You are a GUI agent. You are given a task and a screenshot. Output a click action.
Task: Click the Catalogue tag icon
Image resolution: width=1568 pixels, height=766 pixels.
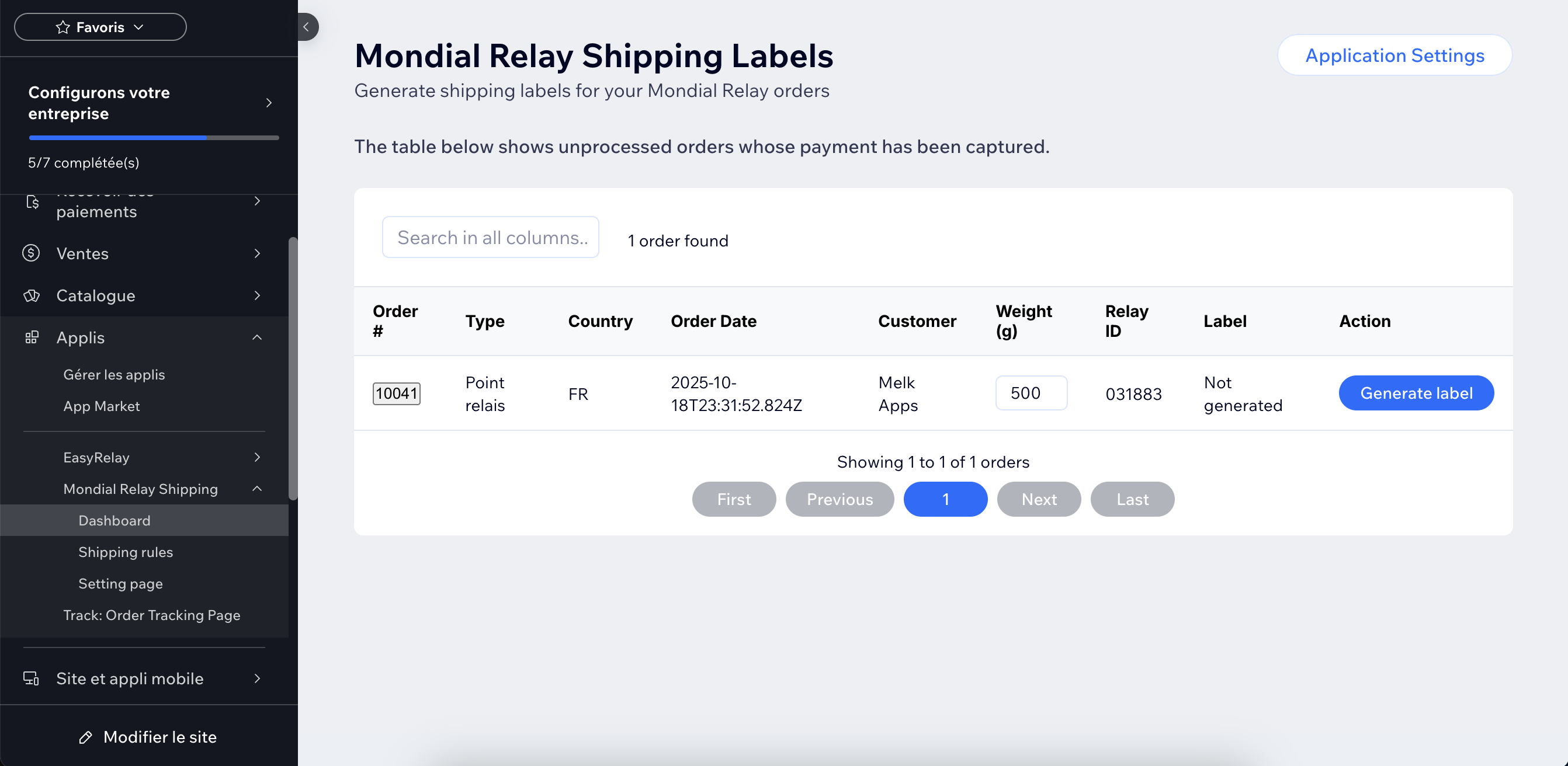pos(31,295)
